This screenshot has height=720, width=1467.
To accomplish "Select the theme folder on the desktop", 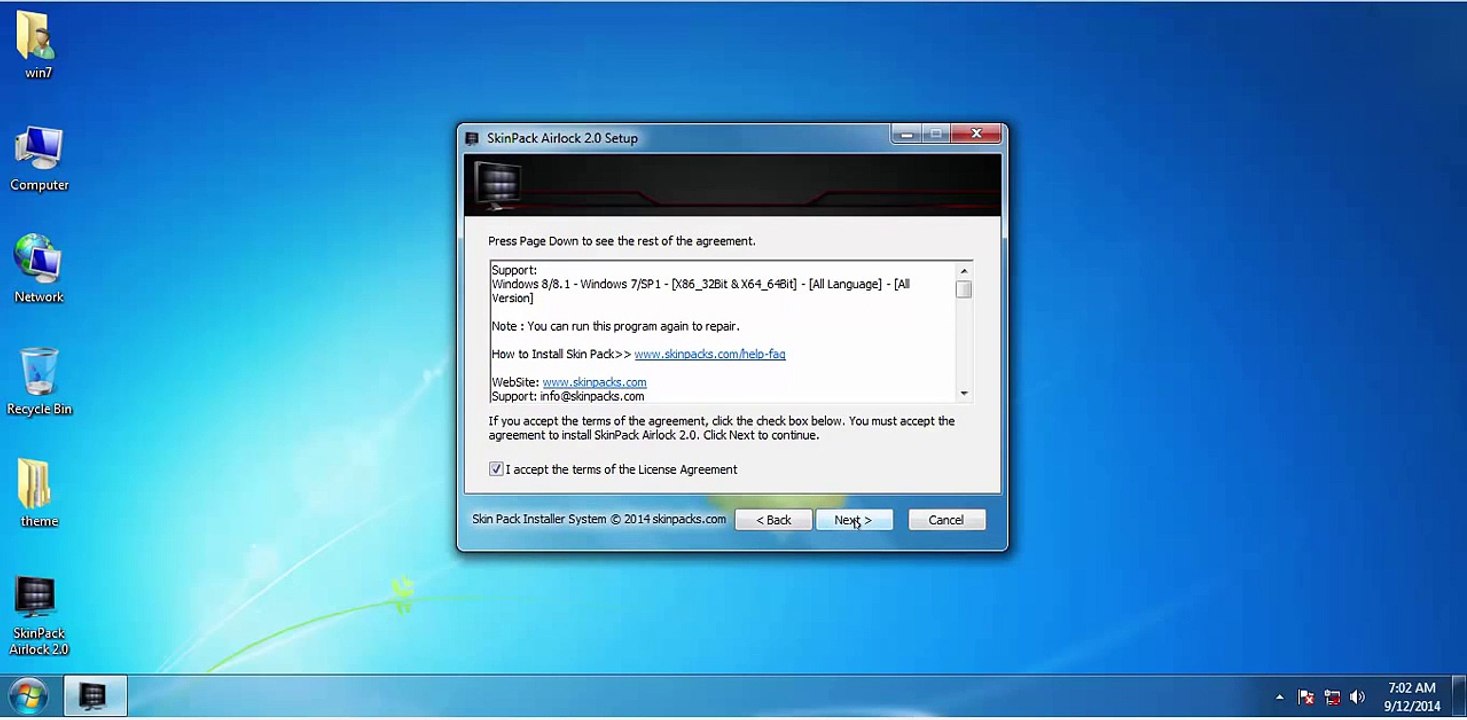I will click(39, 493).
